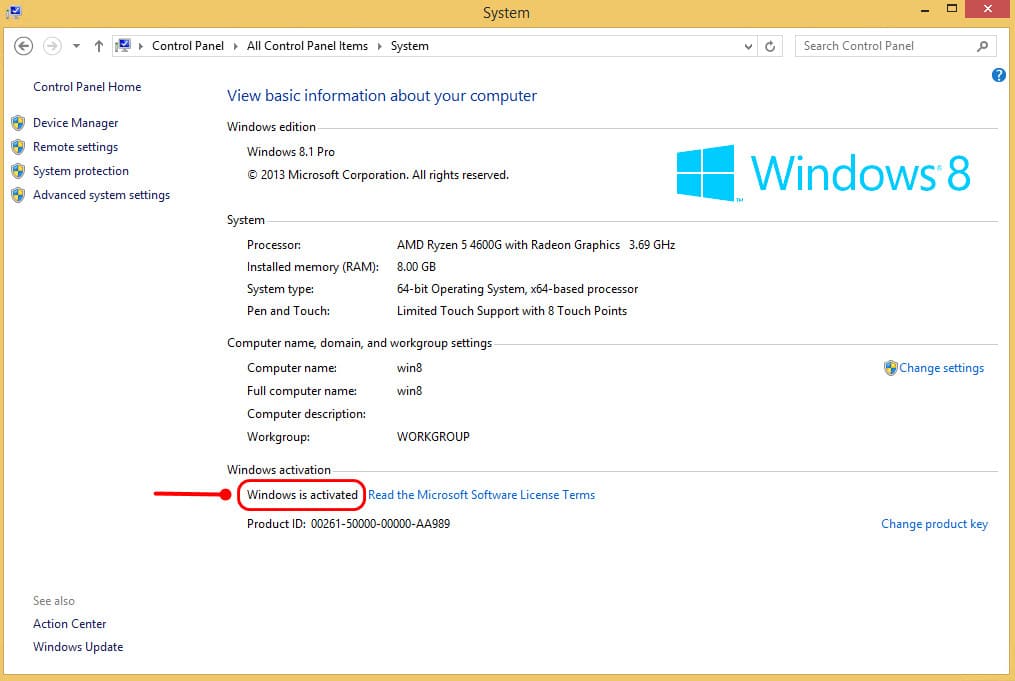Click Change product key
The height and width of the screenshot is (681, 1015).
pyautogui.click(x=934, y=524)
